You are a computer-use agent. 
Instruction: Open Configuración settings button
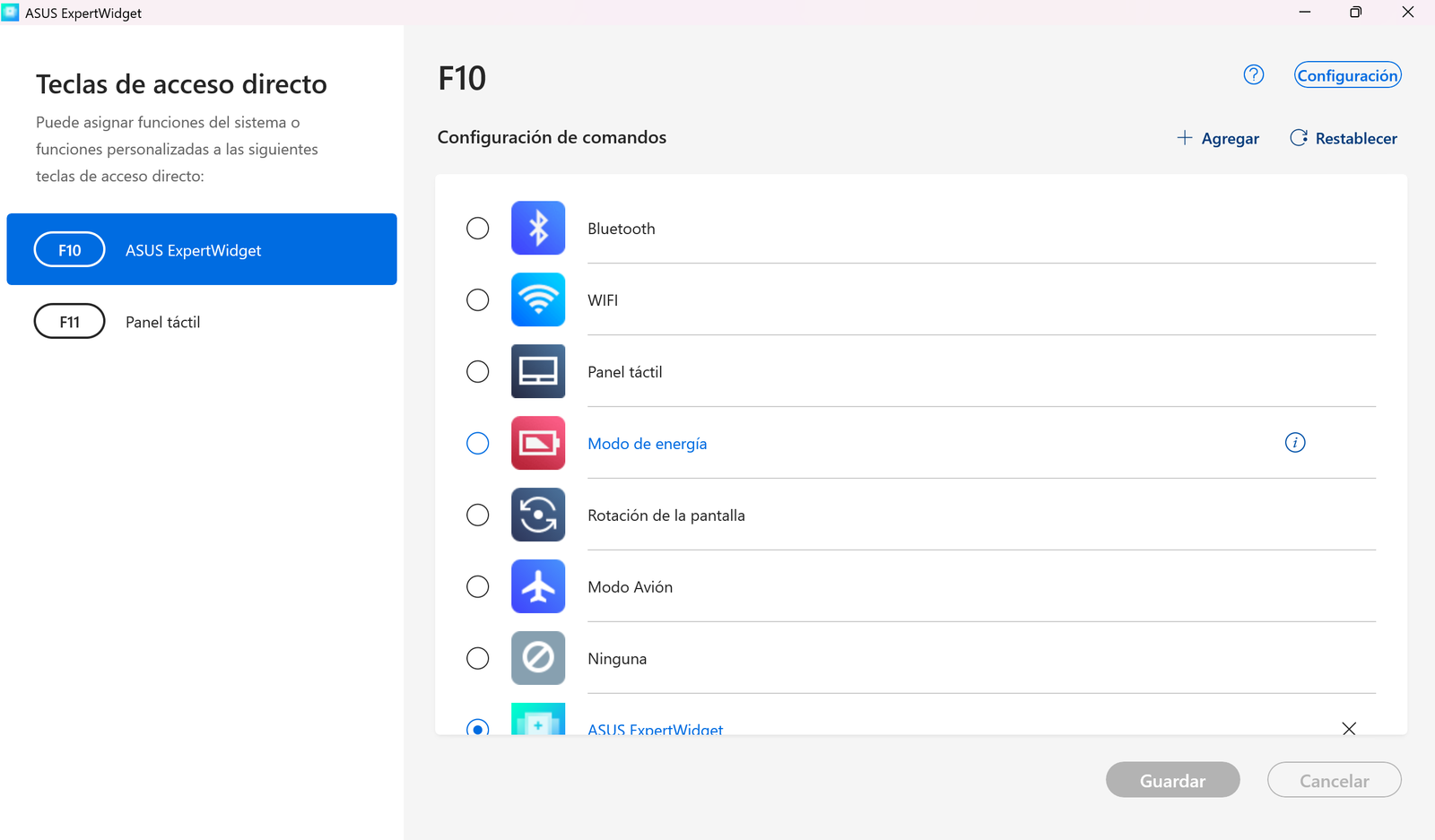click(1347, 75)
